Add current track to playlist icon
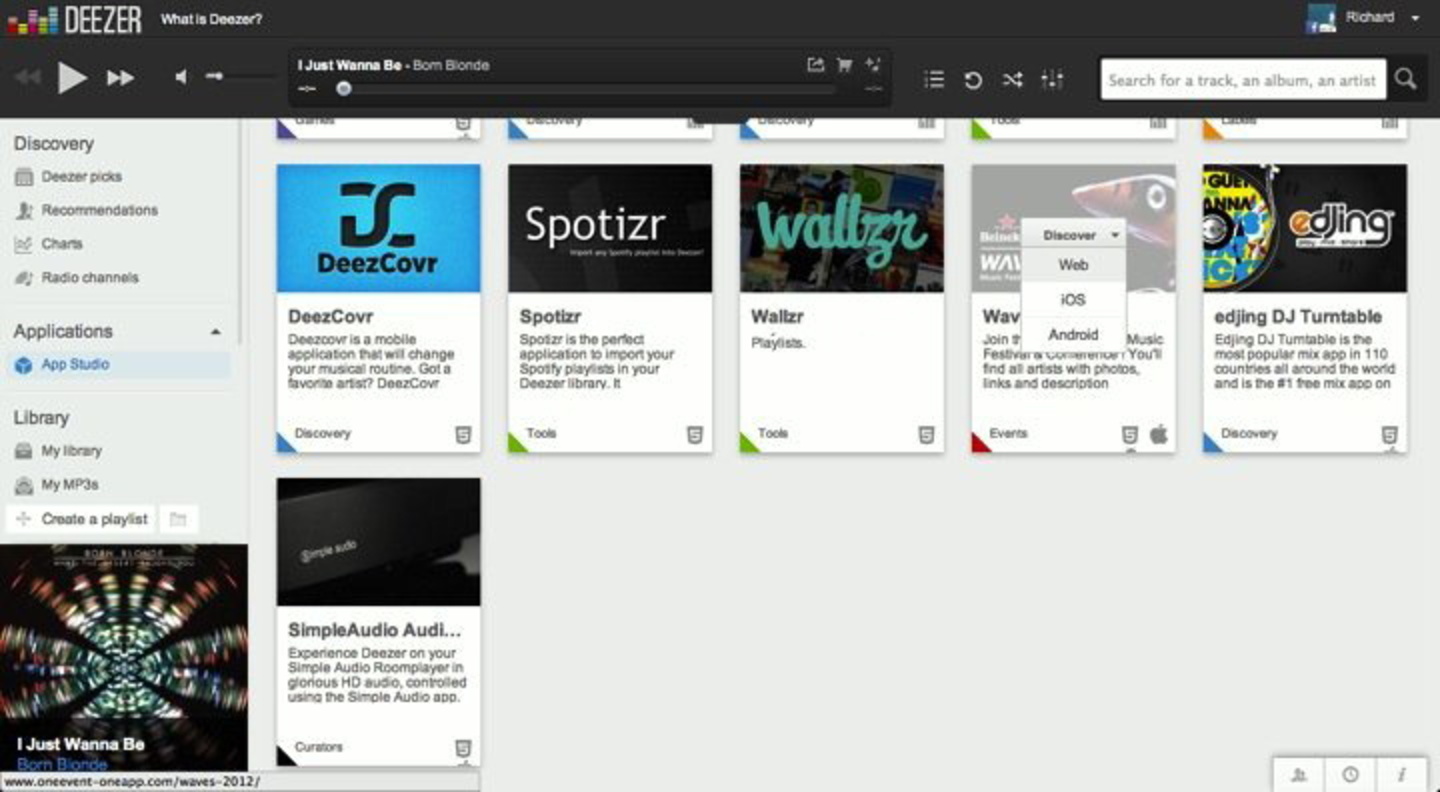 873,65
